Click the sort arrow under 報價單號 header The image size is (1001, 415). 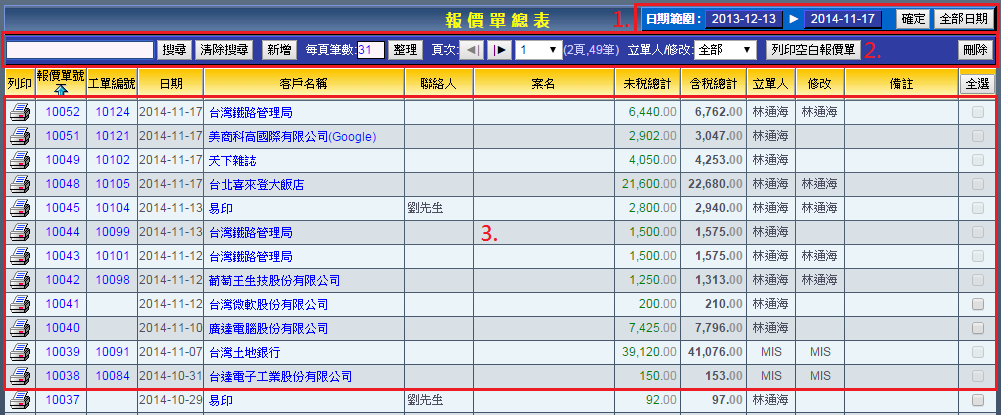pyautogui.click(x=60, y=90)
